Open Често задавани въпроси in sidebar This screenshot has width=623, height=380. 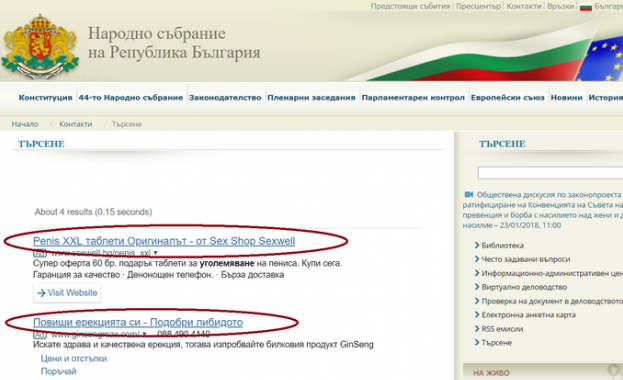click(x=526, y=259)
